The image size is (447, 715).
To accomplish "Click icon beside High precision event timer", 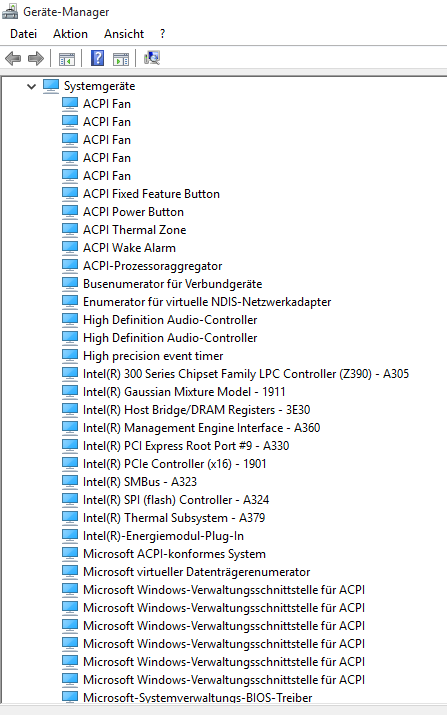I will pyautogui.click(x=70, y=356).
